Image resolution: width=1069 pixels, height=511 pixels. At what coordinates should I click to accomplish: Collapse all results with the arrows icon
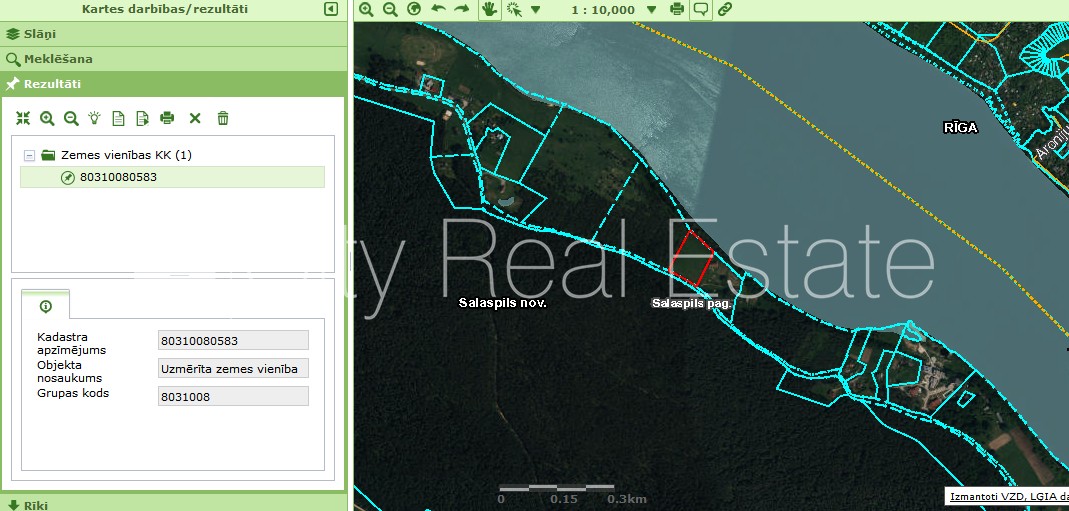23,118
